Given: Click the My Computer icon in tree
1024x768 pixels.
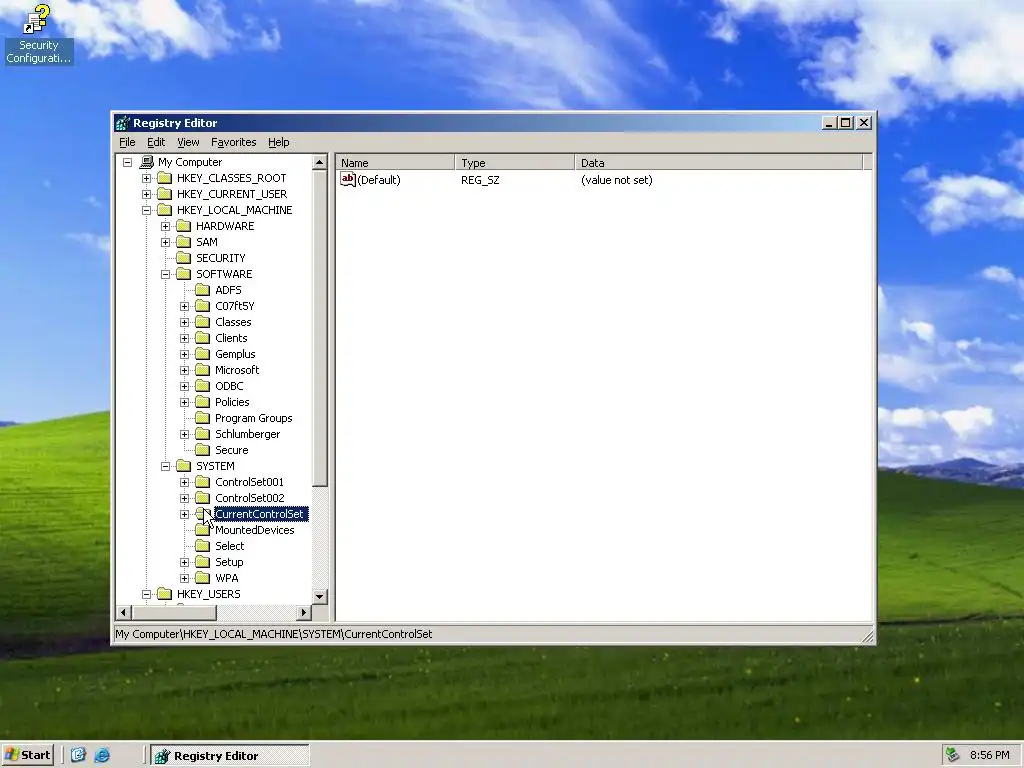Looking at the screenshot, I should [x=147, y=162].
